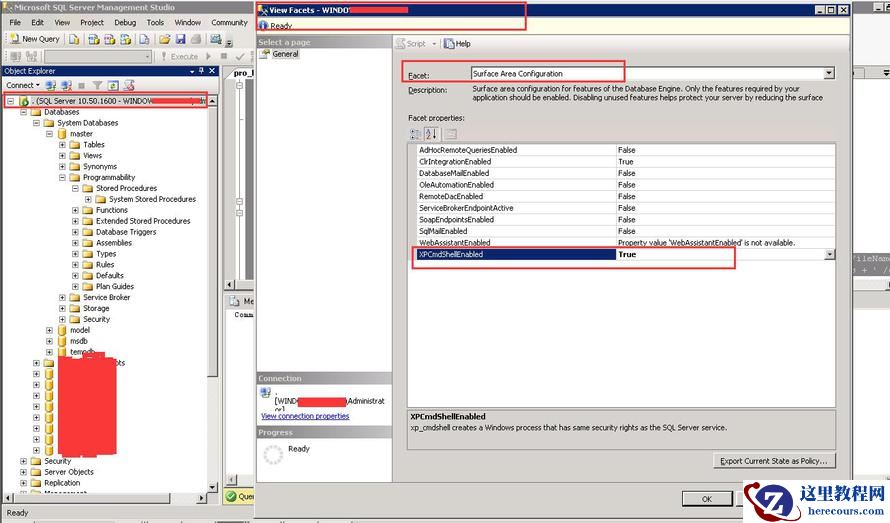Click the Refresh icon in Object Explorer

point(113,85)
